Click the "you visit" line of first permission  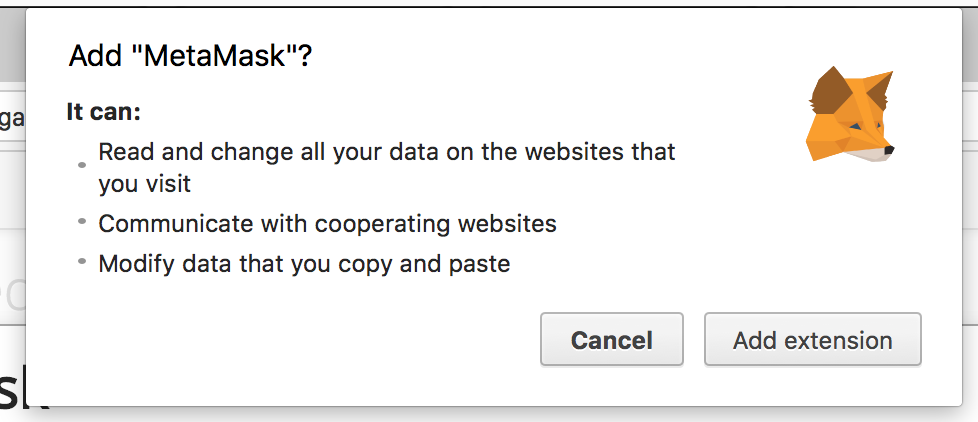pyautogui.click(x=144, y=184)
